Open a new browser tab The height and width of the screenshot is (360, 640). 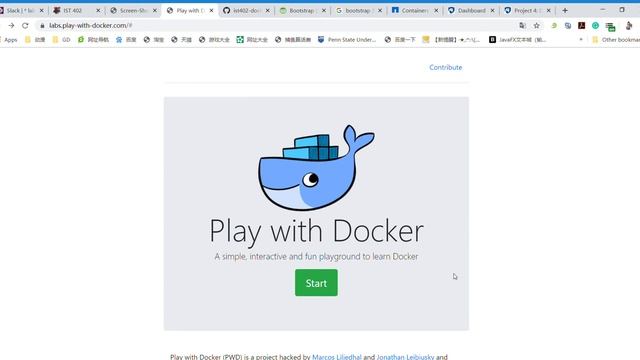point(565,11)
